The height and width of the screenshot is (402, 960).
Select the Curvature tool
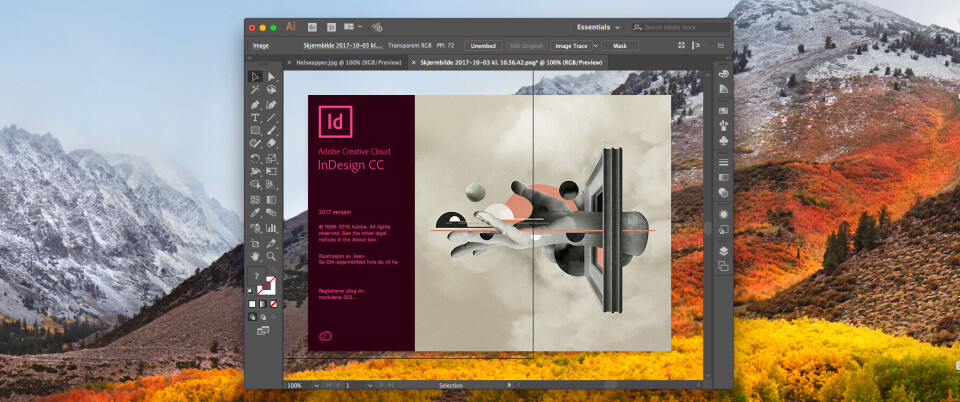[x=271, y=104]
